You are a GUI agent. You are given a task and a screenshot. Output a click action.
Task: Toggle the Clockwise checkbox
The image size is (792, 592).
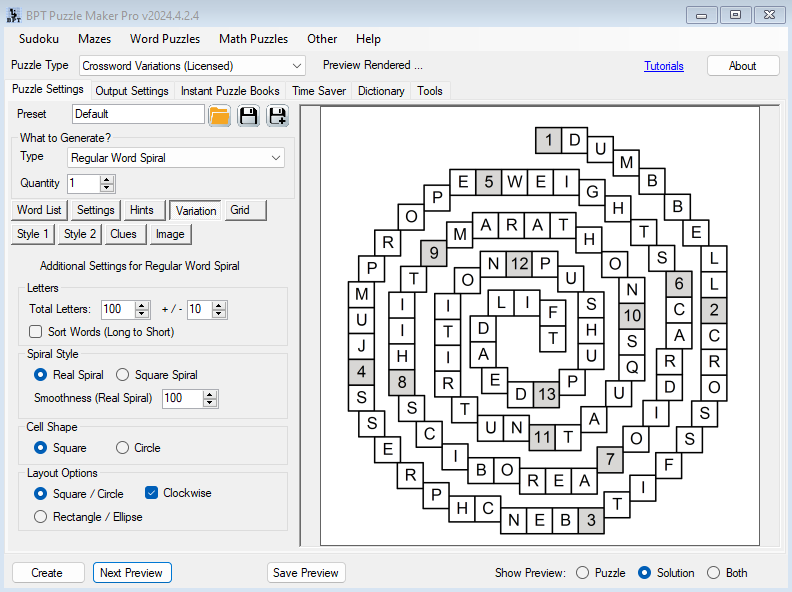(x=152, y=493)
